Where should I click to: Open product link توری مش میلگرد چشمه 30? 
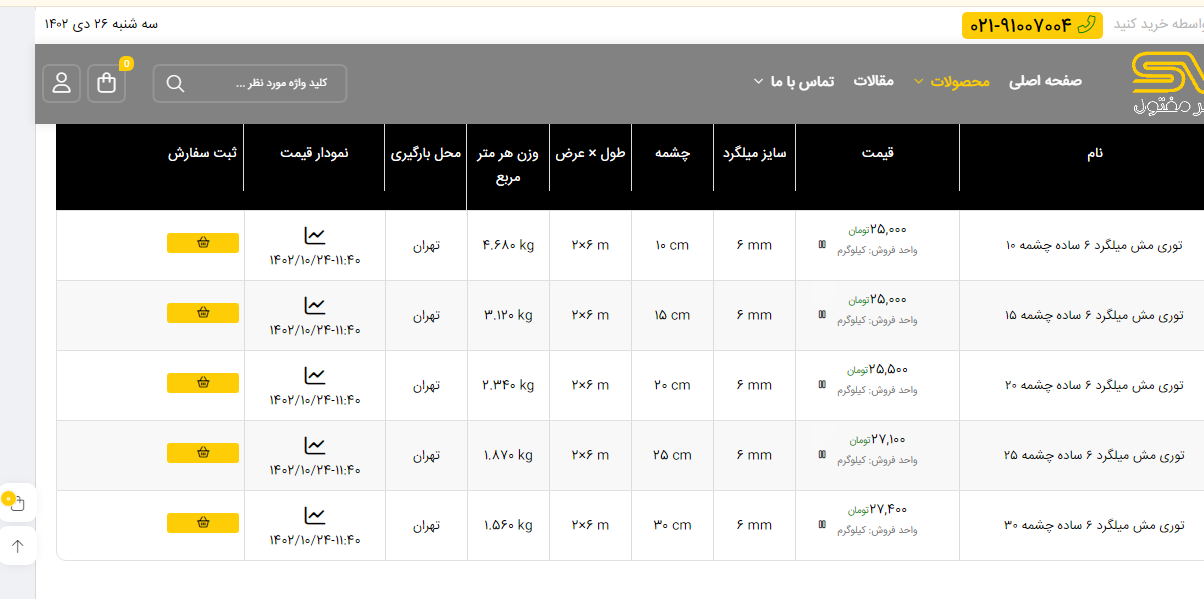1093,525
